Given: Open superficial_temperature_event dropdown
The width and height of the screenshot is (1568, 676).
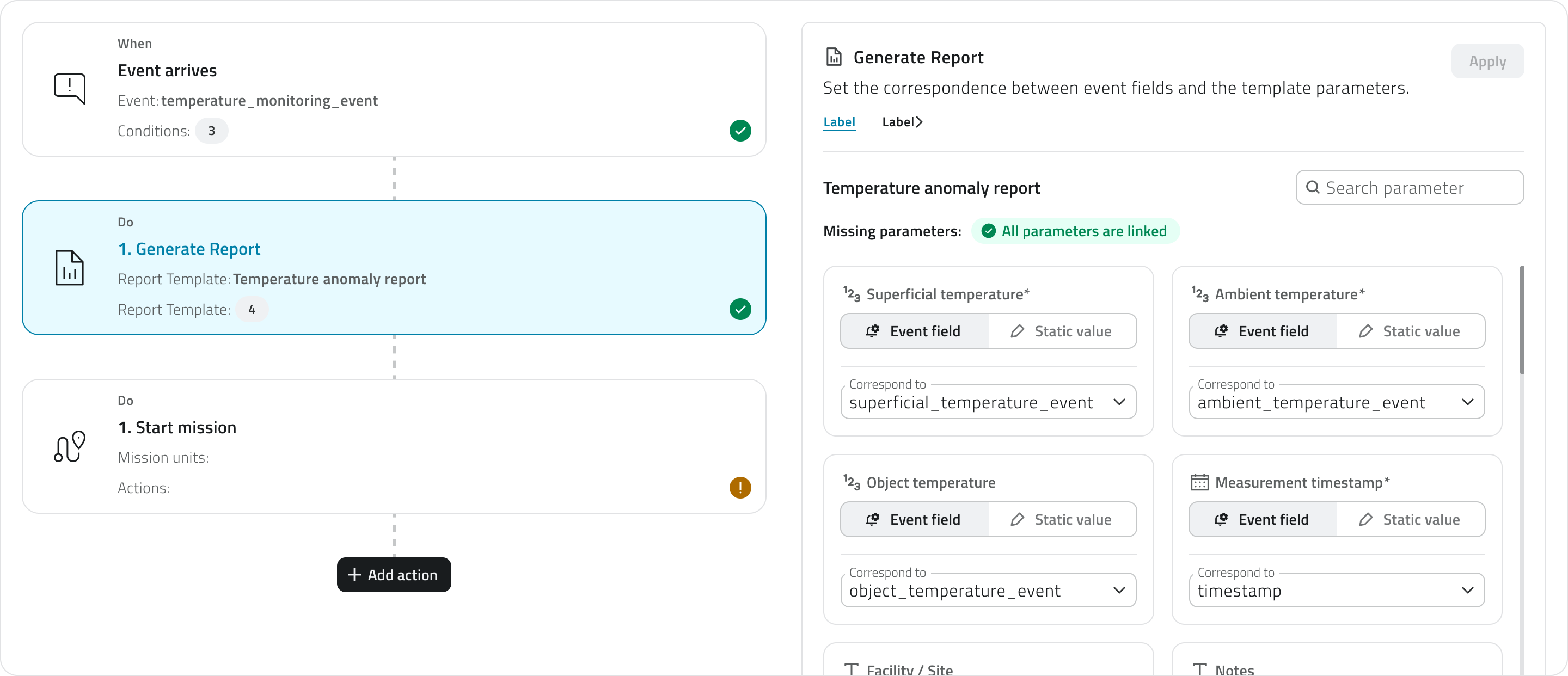Looking at the screenshot, I should (x=989, y=402).
